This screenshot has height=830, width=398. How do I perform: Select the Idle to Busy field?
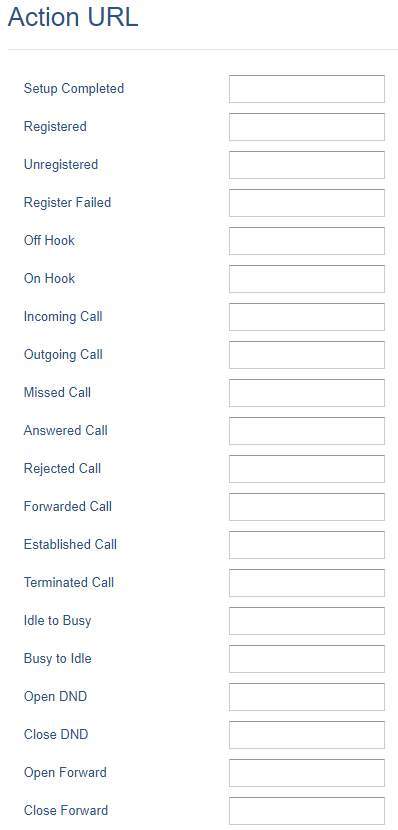[307, 621]
